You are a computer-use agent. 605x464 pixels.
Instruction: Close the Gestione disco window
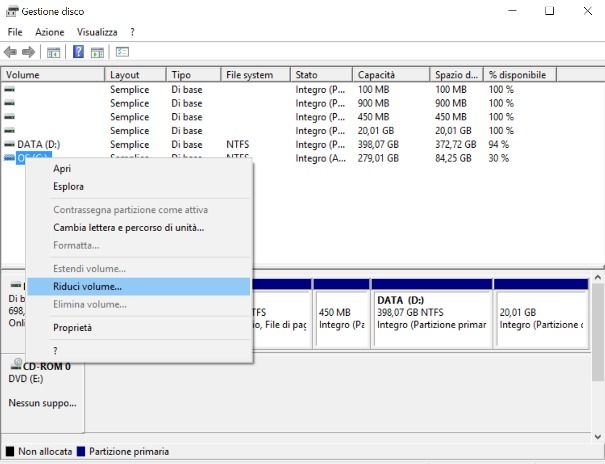pyautogui.click(x=587, y=11)
